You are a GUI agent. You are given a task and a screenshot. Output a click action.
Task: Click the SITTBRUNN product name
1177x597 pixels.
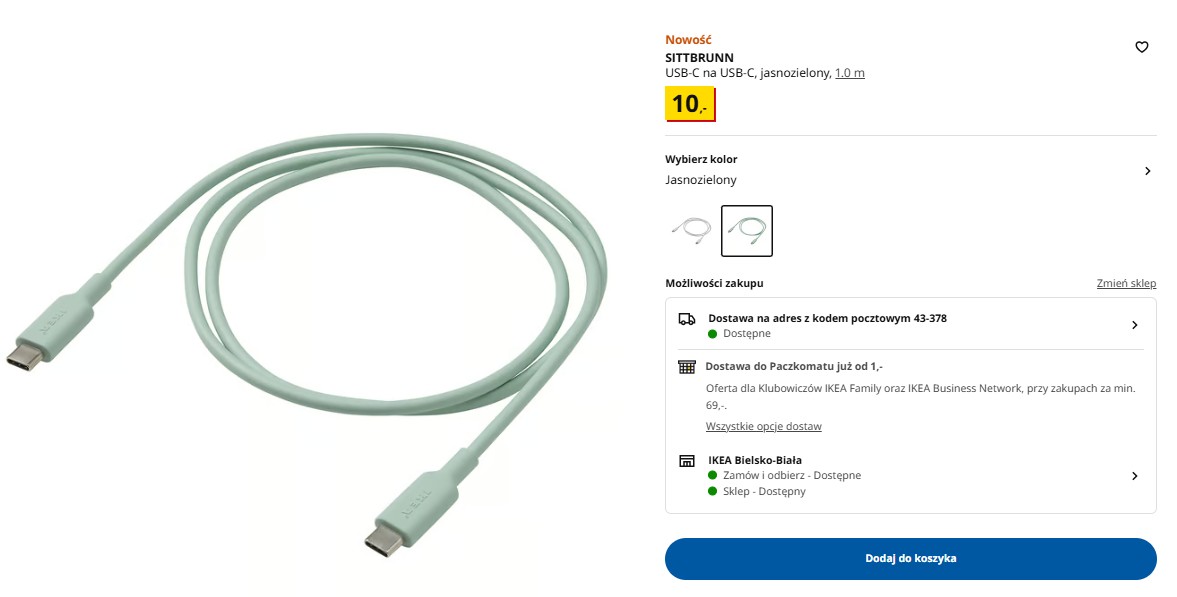point(700,57)
